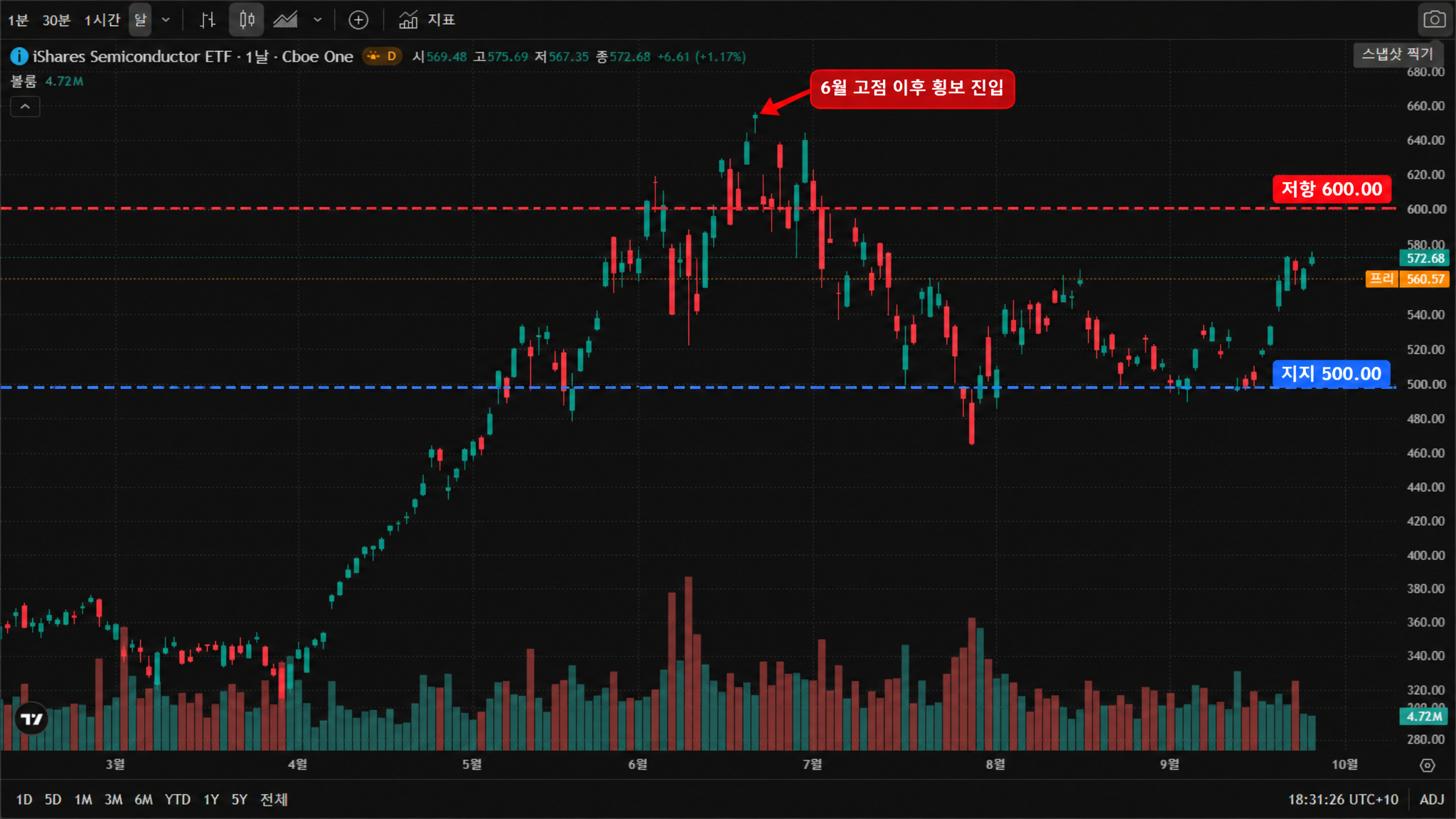Switch to the area chart style
This screenshot has height=819, width=1456.
click(x=286, y=20)
